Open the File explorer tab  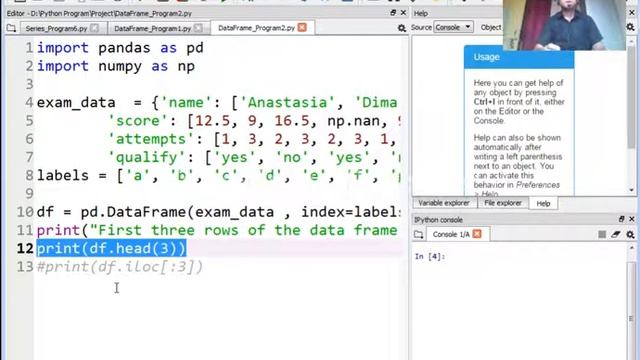[503, 203]
